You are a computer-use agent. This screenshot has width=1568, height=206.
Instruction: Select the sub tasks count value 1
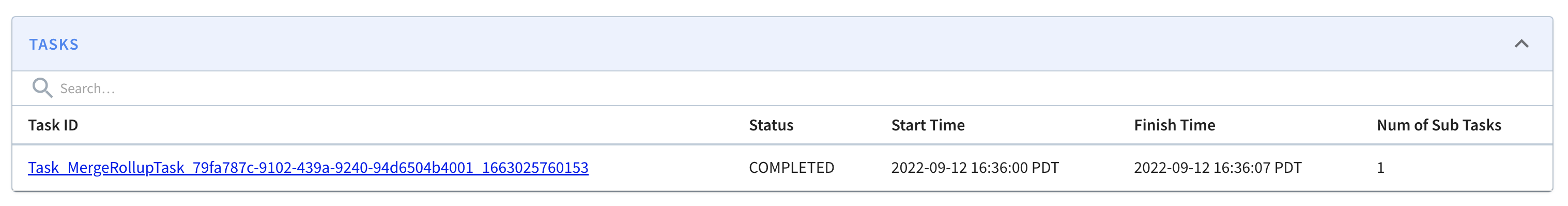click(x=1380, y=168)
